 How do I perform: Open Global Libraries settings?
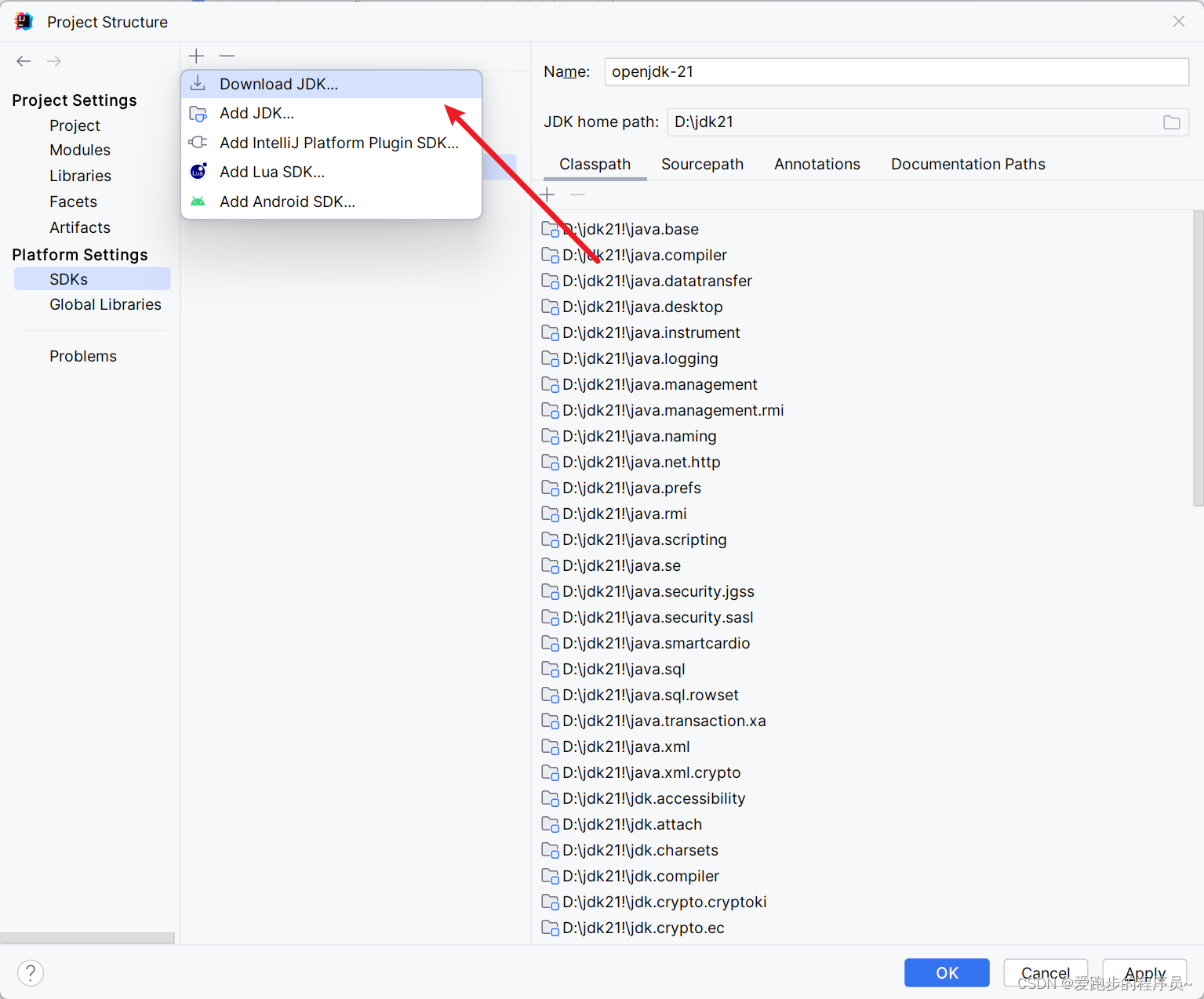point(105,304)
